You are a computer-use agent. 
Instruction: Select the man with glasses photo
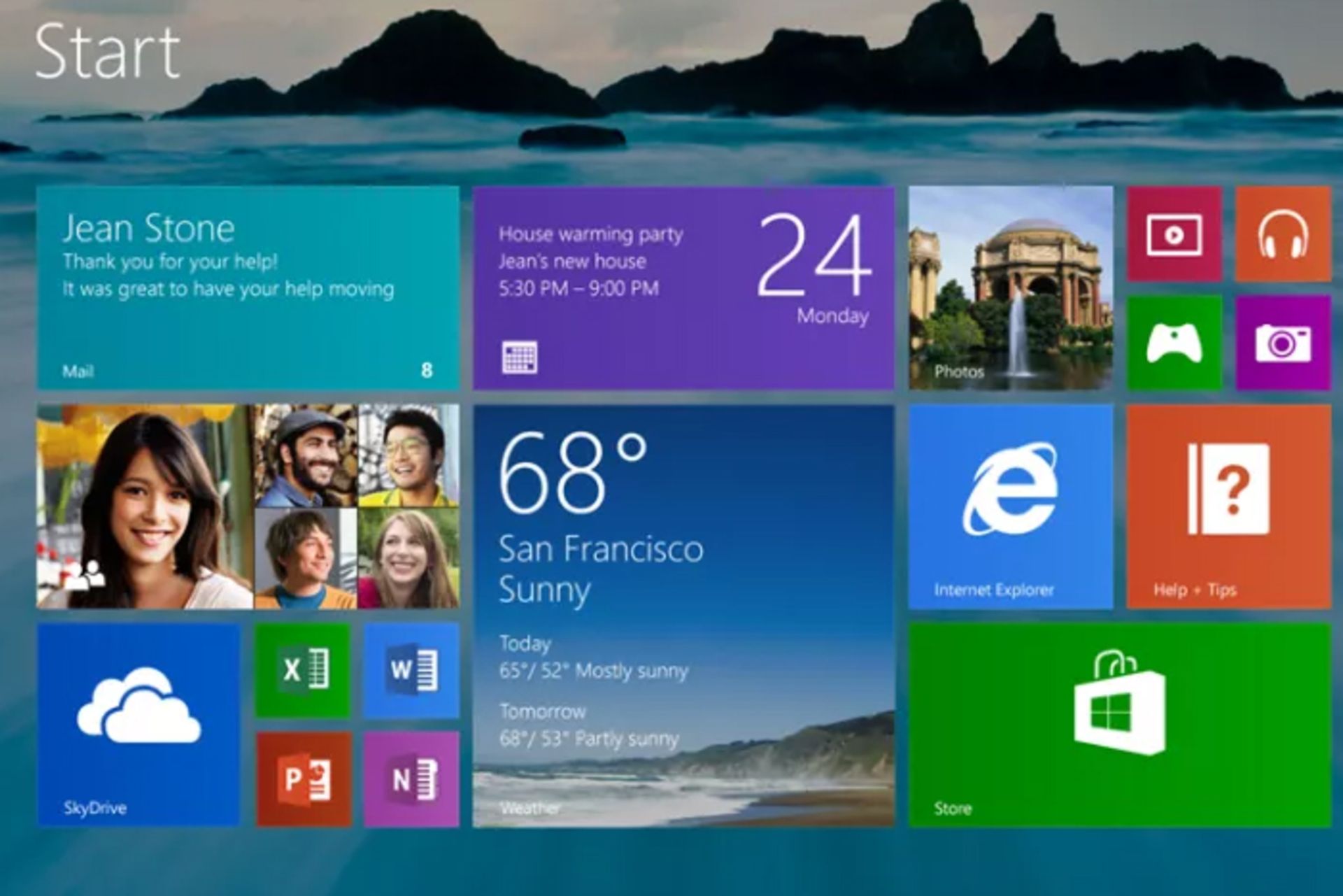[x=409, y=455]
